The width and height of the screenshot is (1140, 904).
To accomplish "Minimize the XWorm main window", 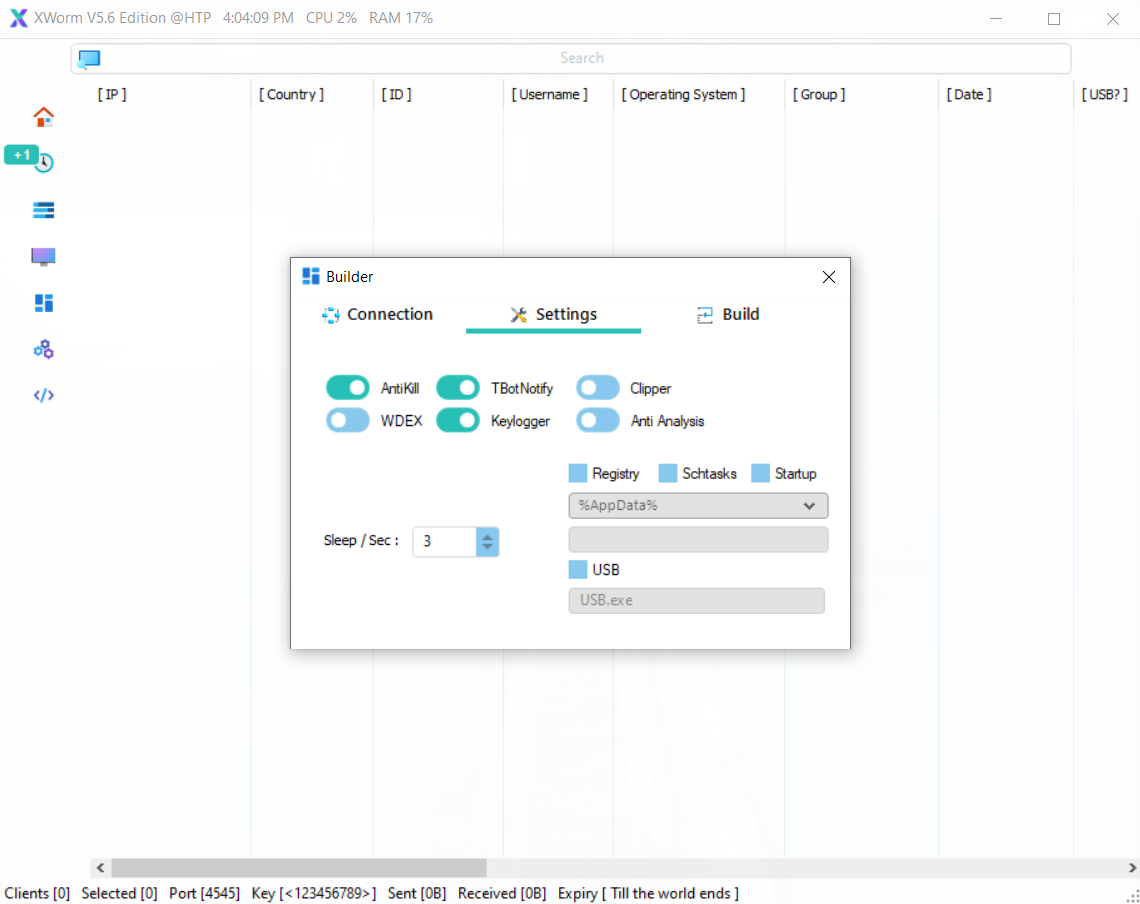I will (x=996, y=19).
